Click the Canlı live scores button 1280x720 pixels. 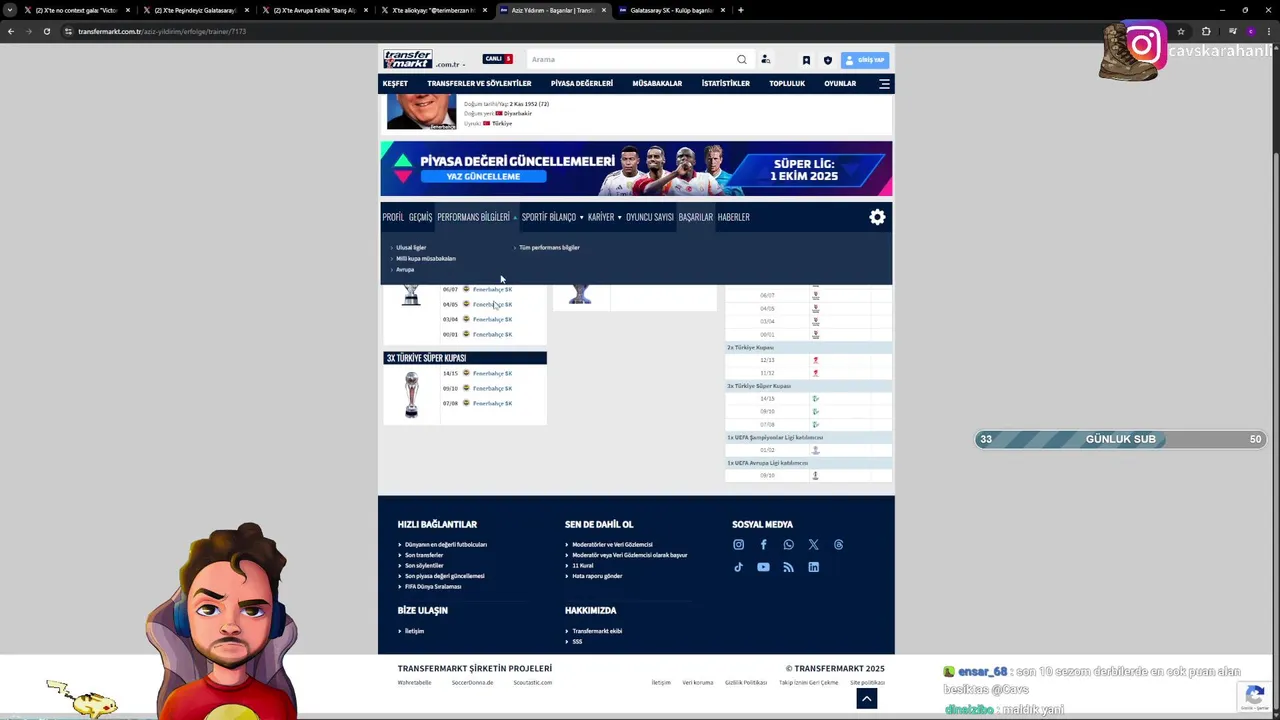[x=497, y=59]
